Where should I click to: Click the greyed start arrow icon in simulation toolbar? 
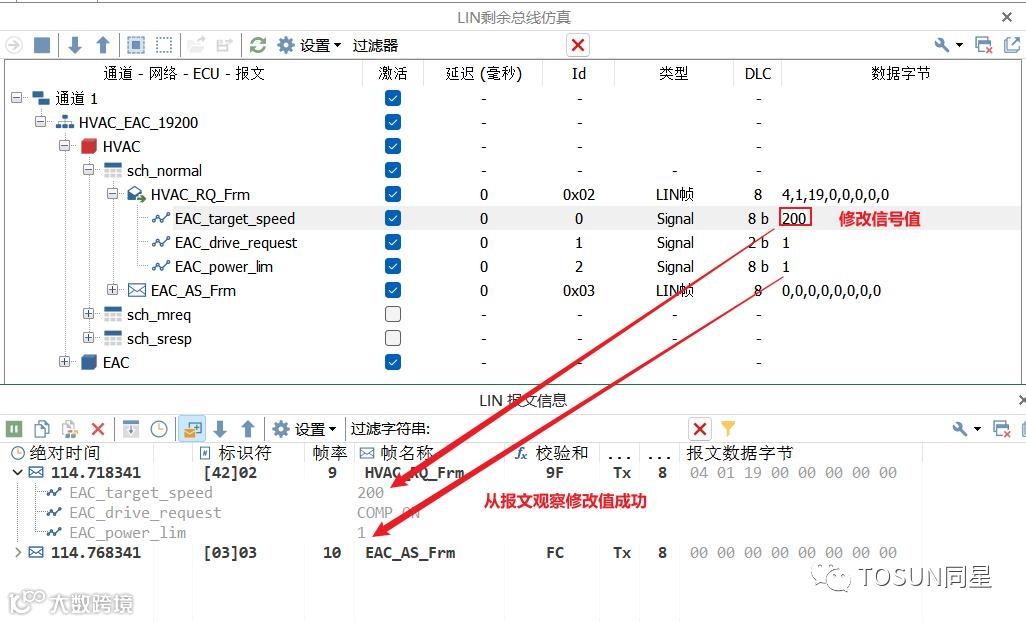[x=14, y=45]
